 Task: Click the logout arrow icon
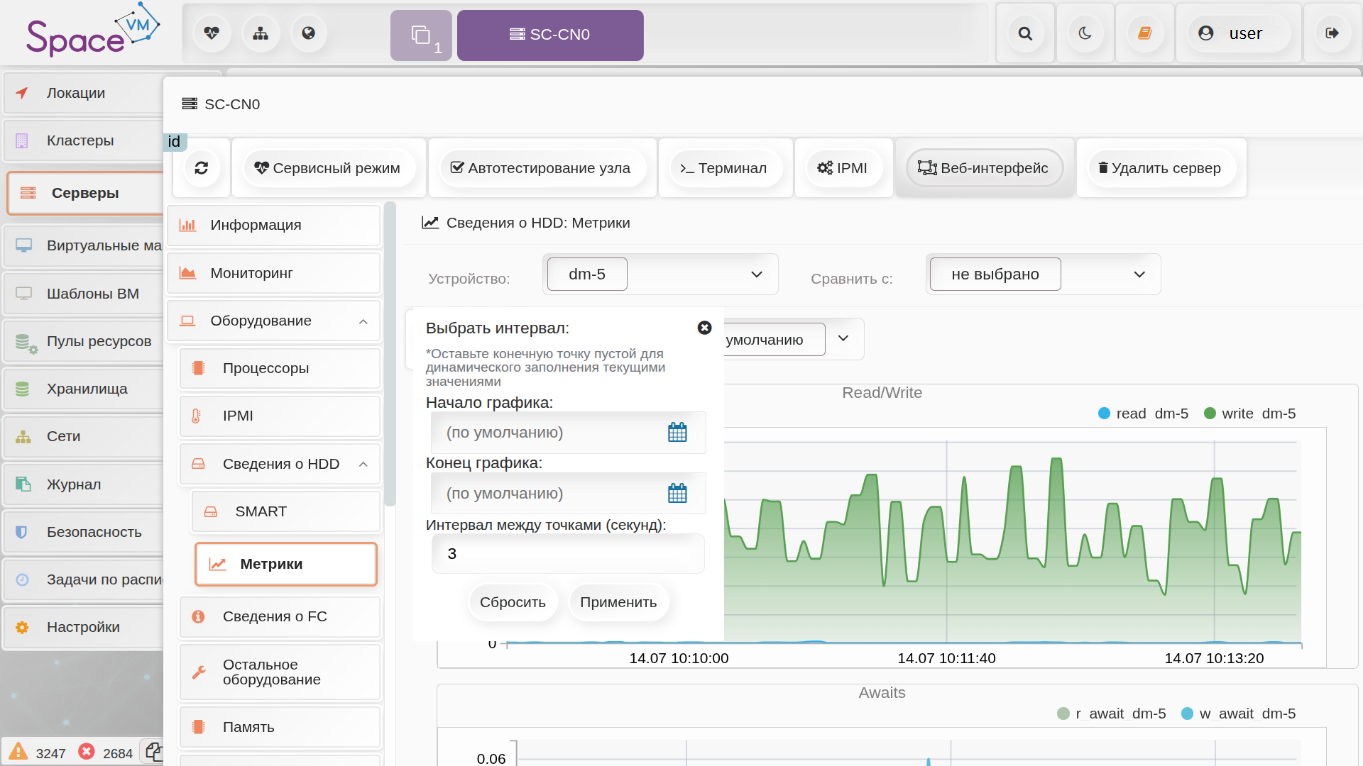coord(1332,33)
